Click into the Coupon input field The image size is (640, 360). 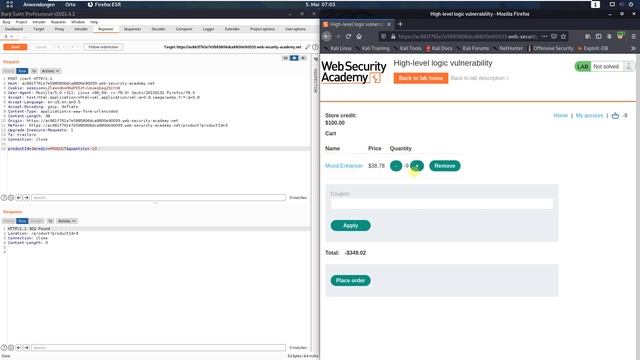[442, 204]
